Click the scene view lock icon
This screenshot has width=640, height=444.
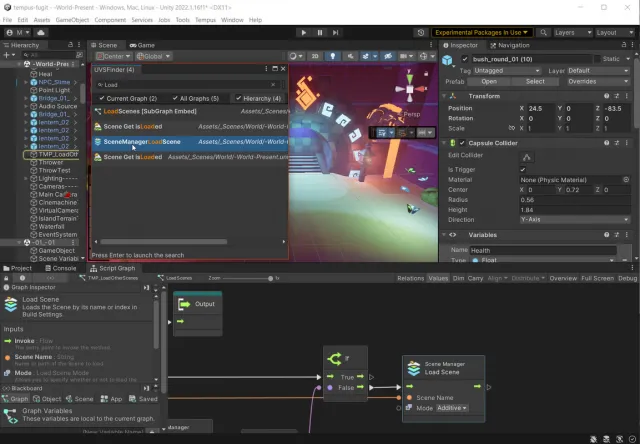(x=426, y=73)
